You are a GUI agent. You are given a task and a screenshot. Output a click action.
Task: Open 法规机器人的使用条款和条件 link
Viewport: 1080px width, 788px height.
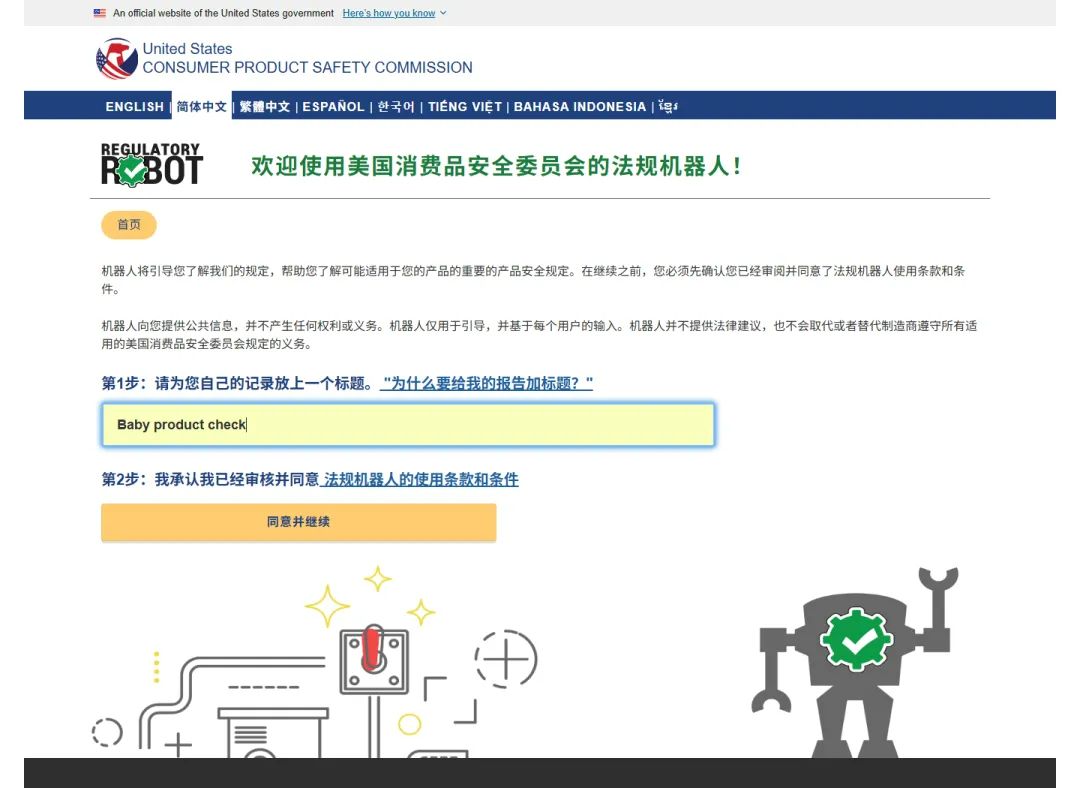(419, 479)
